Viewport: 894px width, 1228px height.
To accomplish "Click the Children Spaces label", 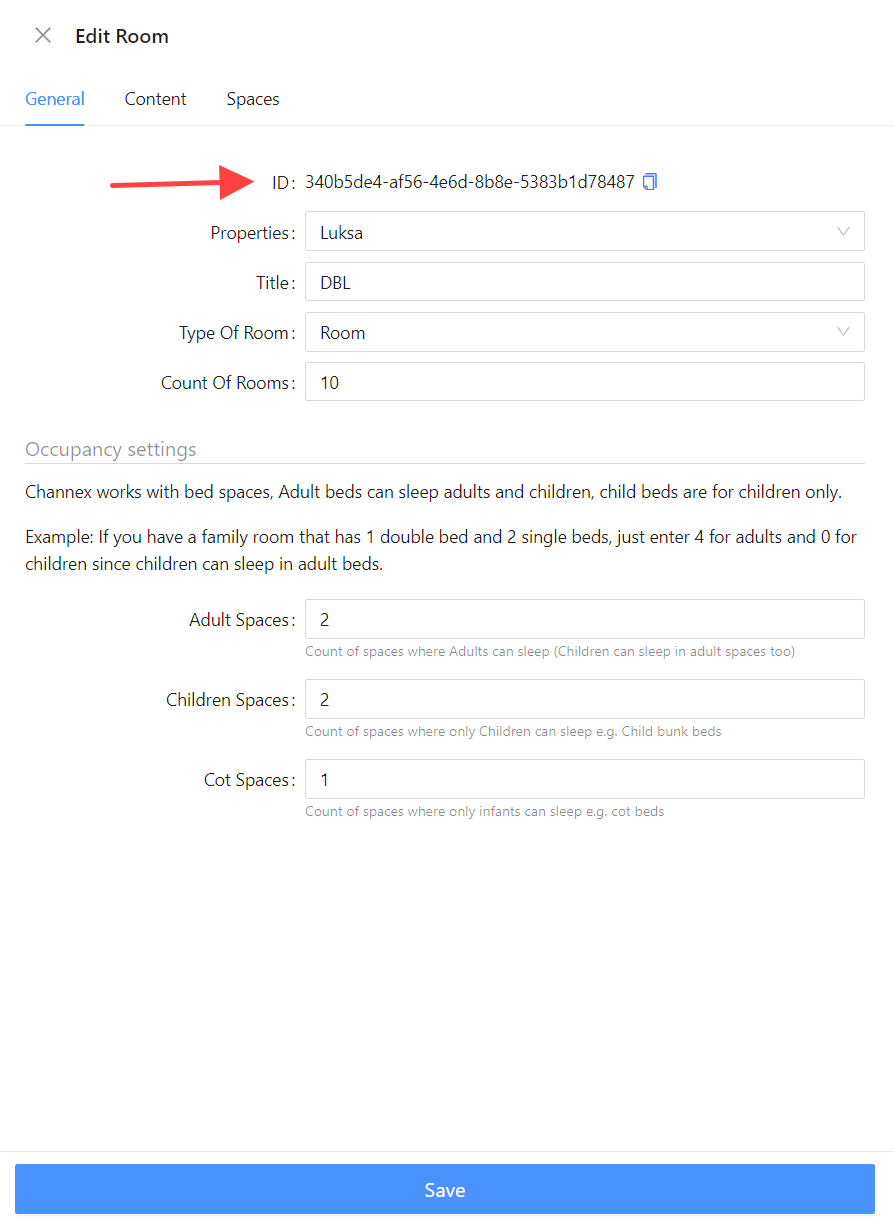I will tap(230, 700).
